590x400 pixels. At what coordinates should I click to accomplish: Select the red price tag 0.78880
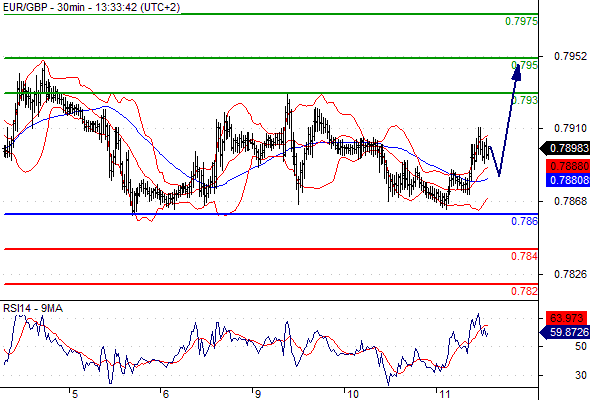[x=567, y=166]
